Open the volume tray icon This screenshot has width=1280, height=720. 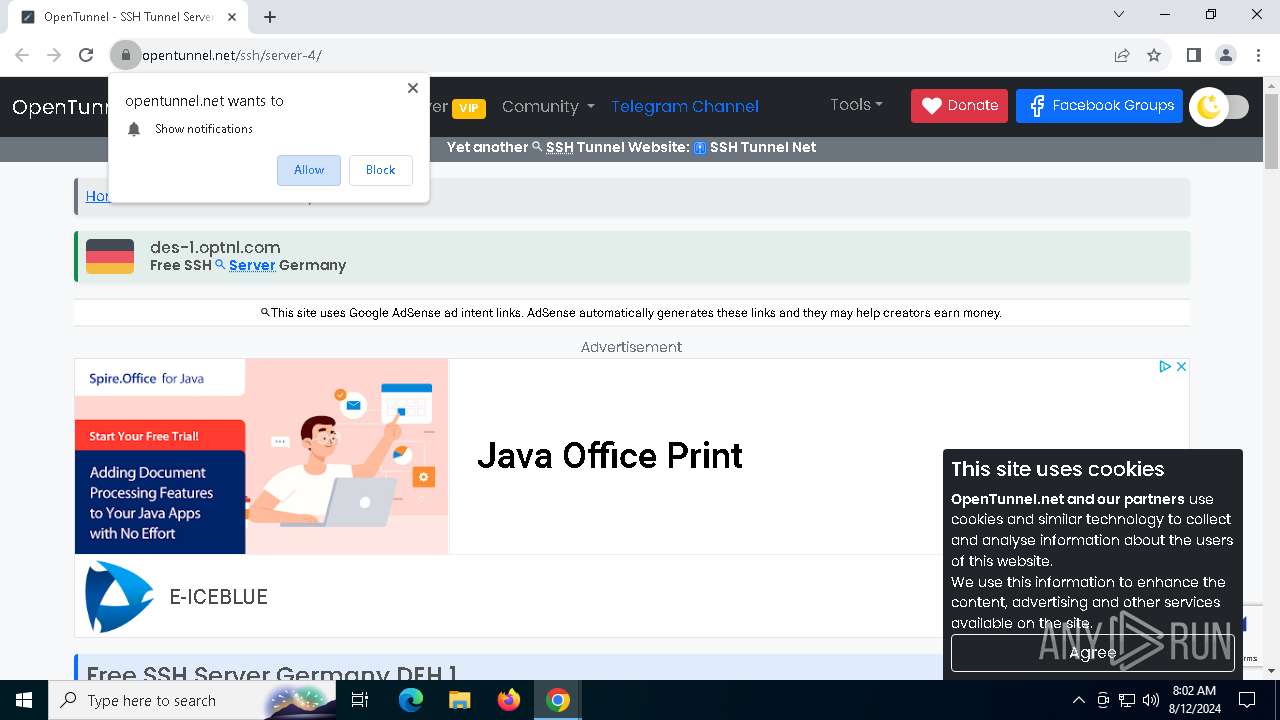1151,700
